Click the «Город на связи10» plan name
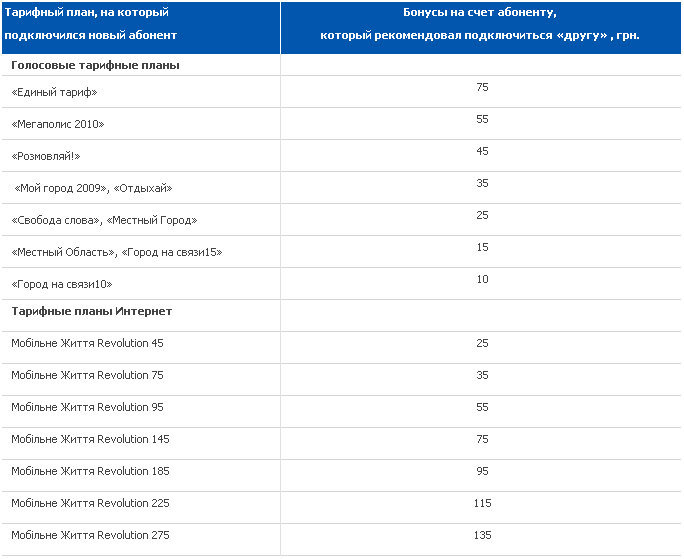Image resolution: width=684 pixels, height=559 pixels. (62, 284)
